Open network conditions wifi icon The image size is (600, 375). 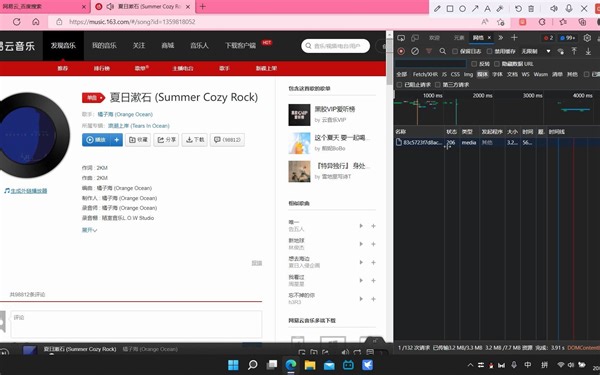(x=561, y=51)
